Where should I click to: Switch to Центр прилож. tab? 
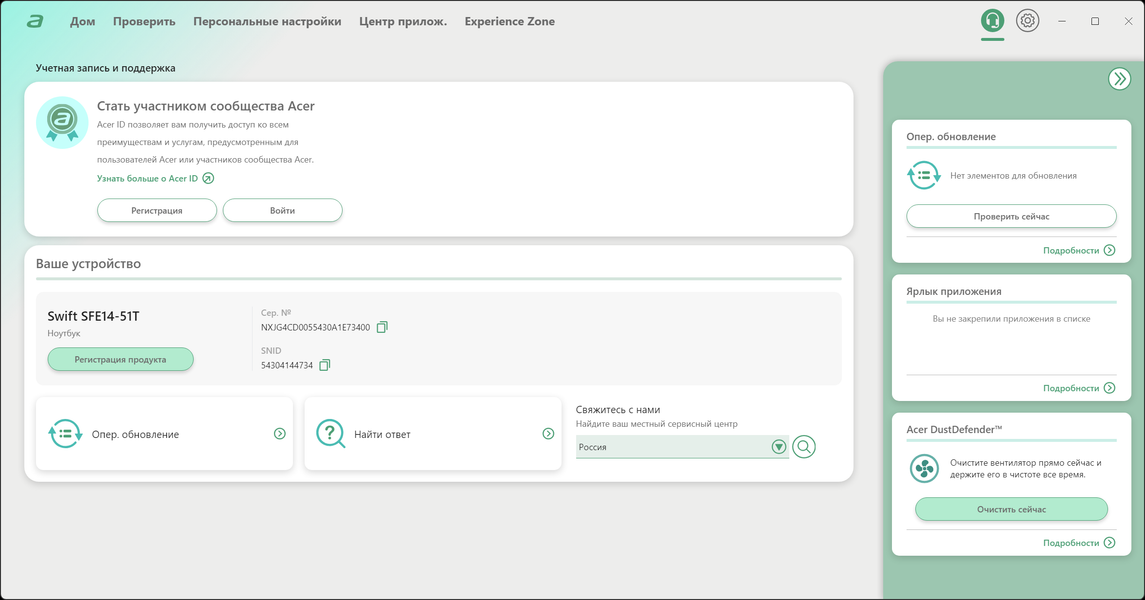403,22
